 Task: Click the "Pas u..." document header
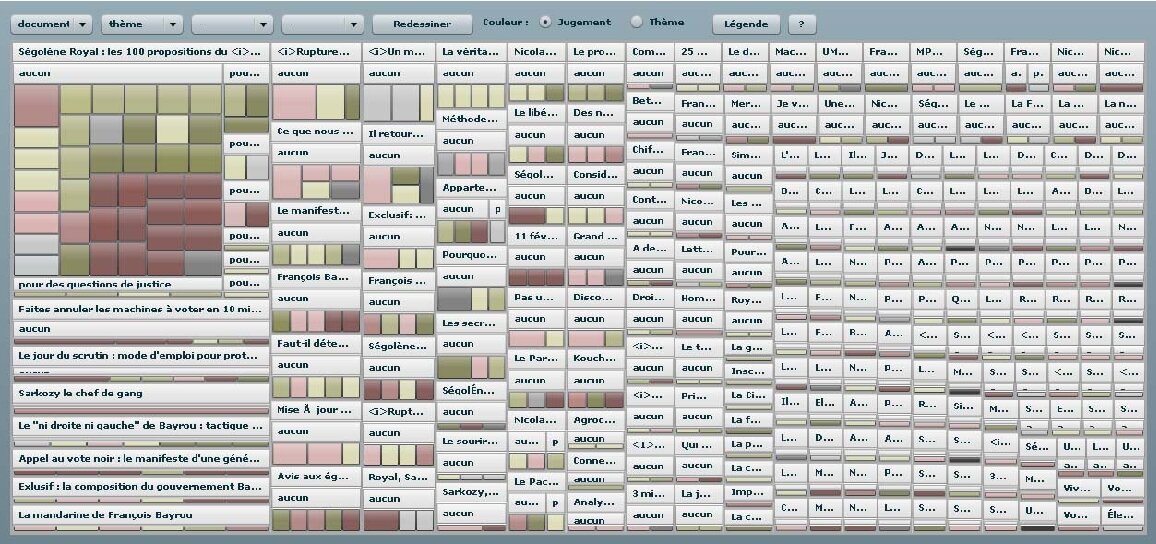click(x=537, y=298)
